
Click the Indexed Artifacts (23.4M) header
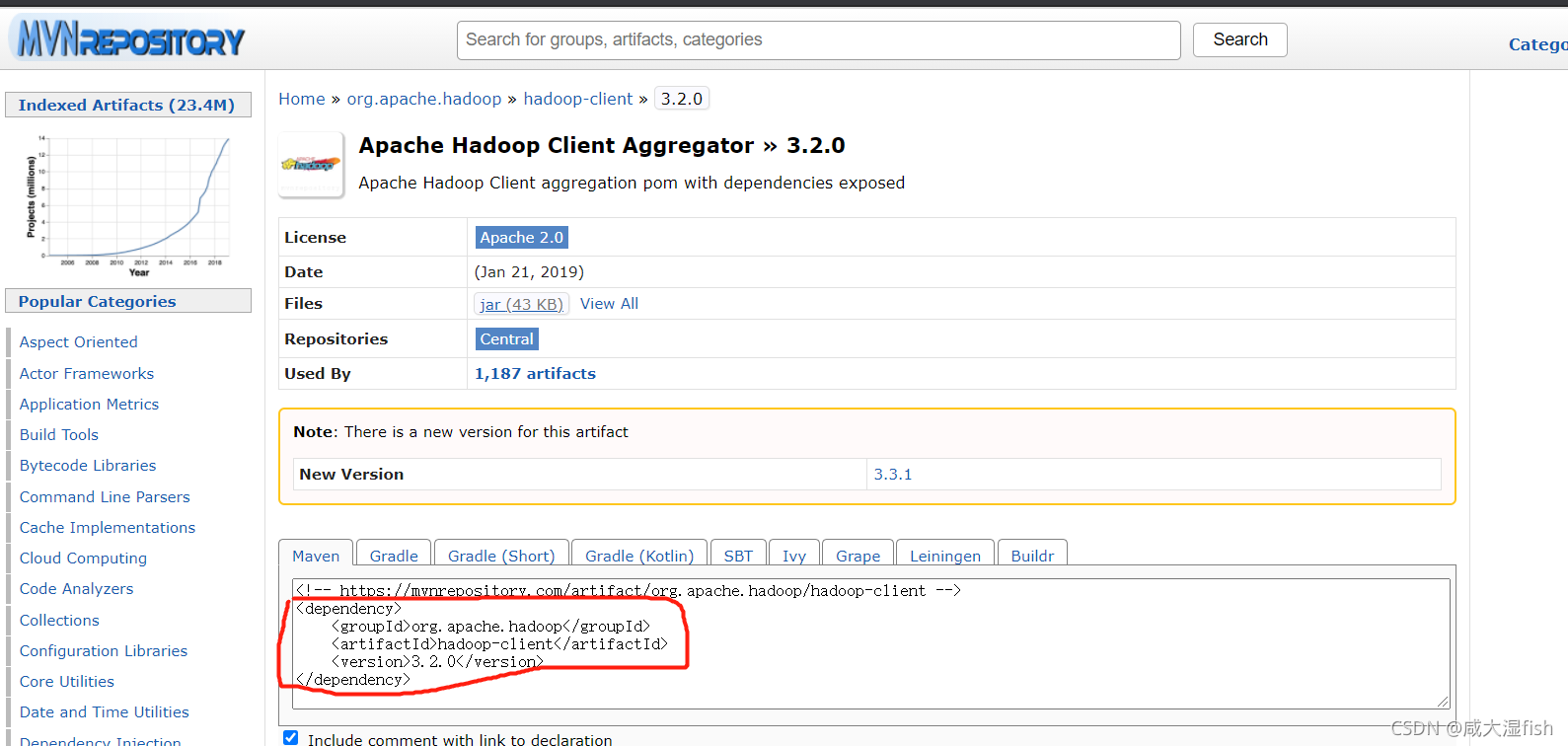click(128, 105)
